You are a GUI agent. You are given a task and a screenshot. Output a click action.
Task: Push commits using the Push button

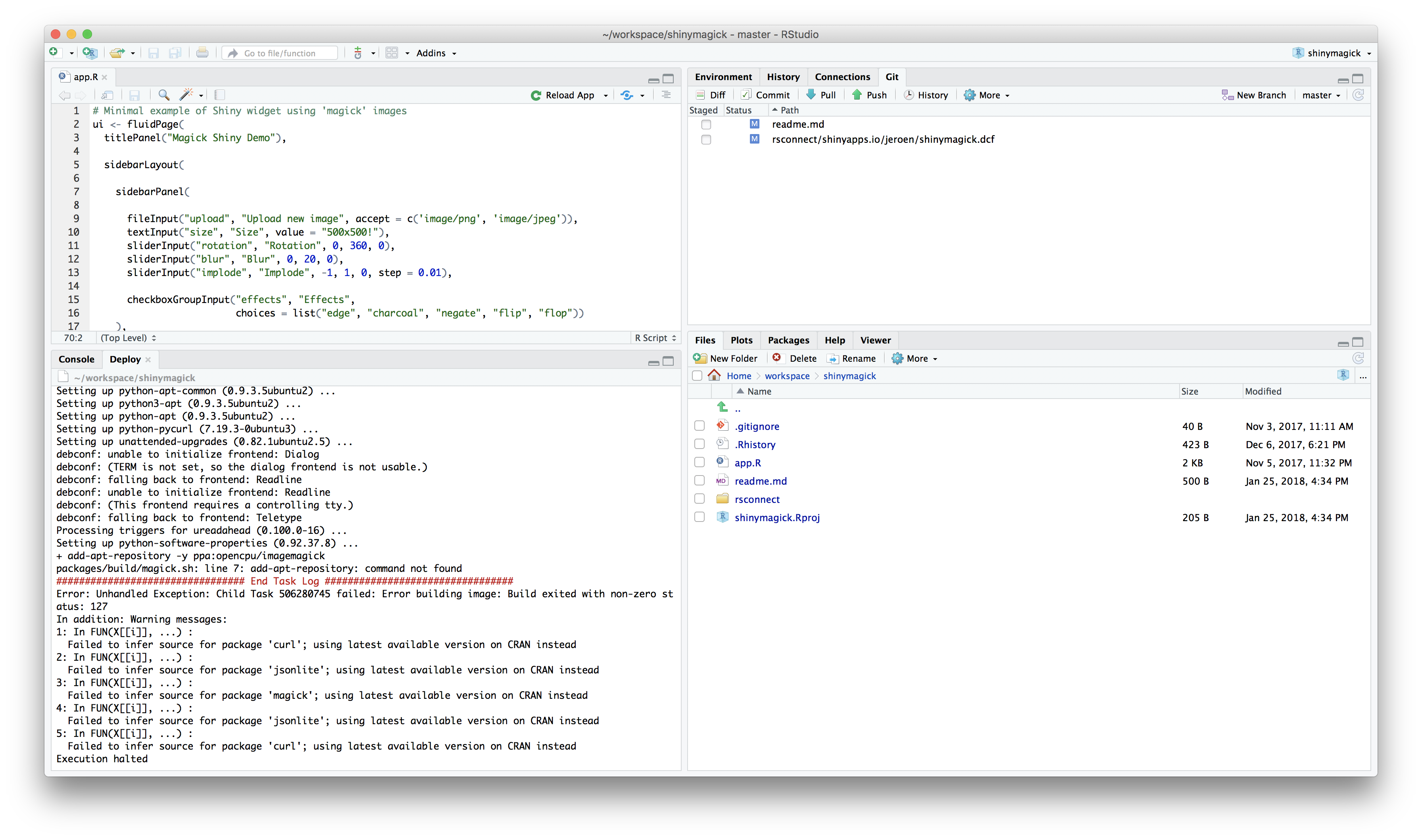pos(870,94)
